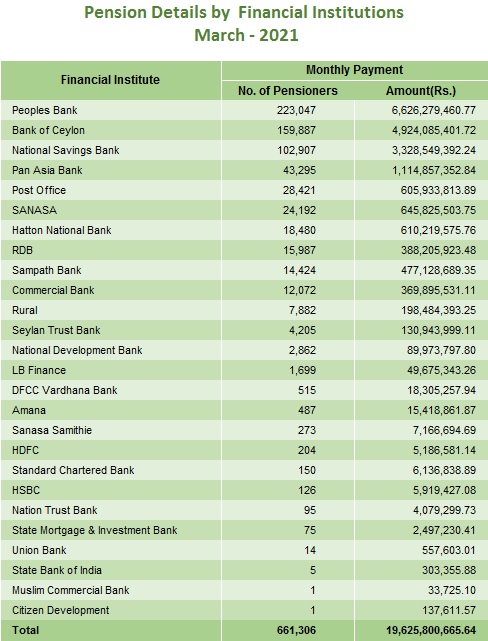Select the Total pensioners value 661,306
The image size is (488, 641).
point(296,631)
